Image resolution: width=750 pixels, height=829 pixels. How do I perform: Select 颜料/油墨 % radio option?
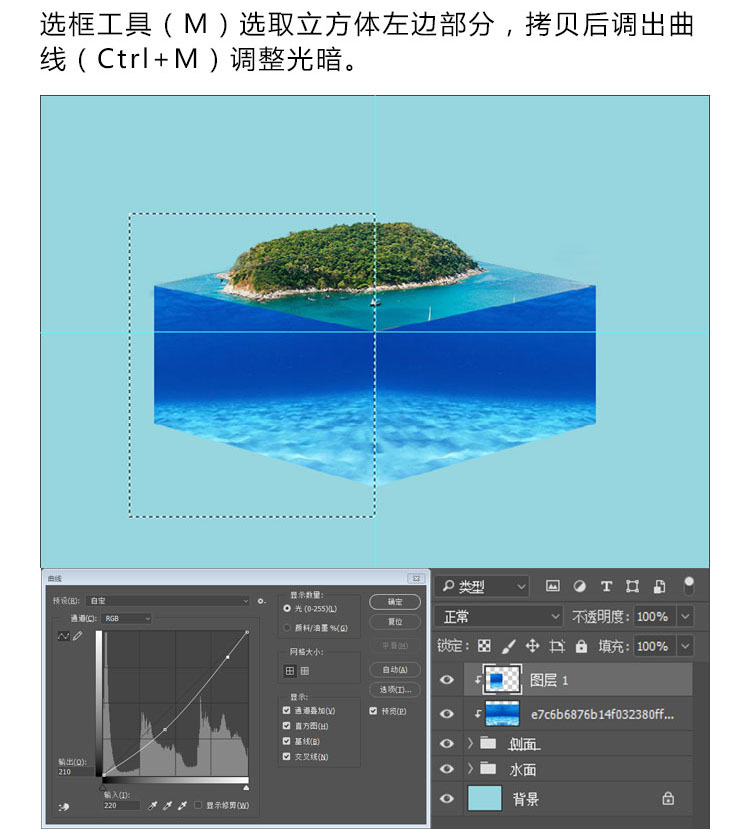[x=287, y=628]
